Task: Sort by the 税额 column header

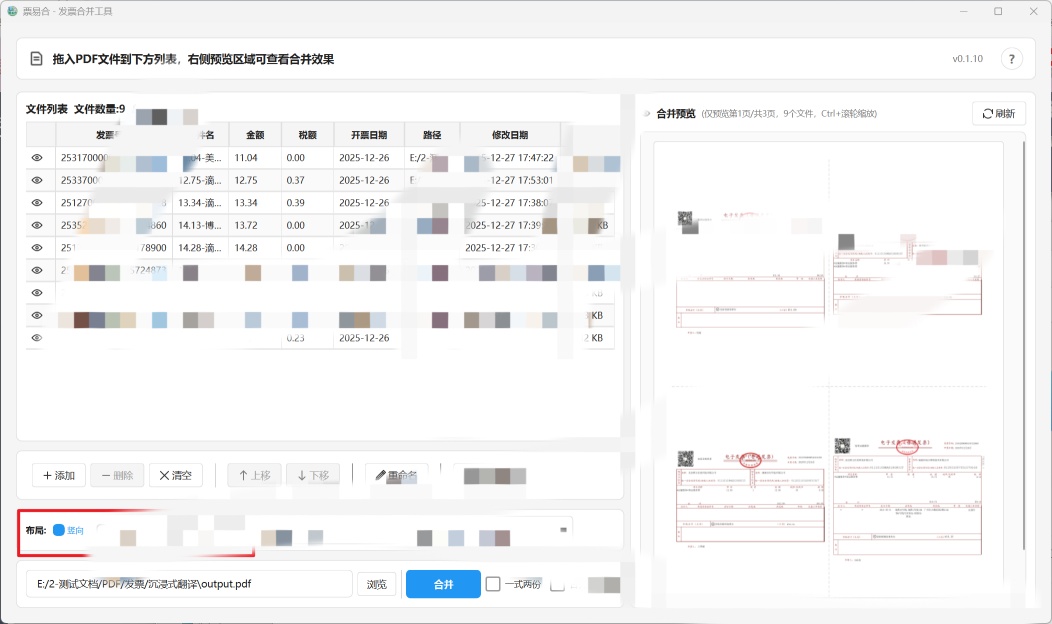Action: pyautogui.click(x=307, y=135)
